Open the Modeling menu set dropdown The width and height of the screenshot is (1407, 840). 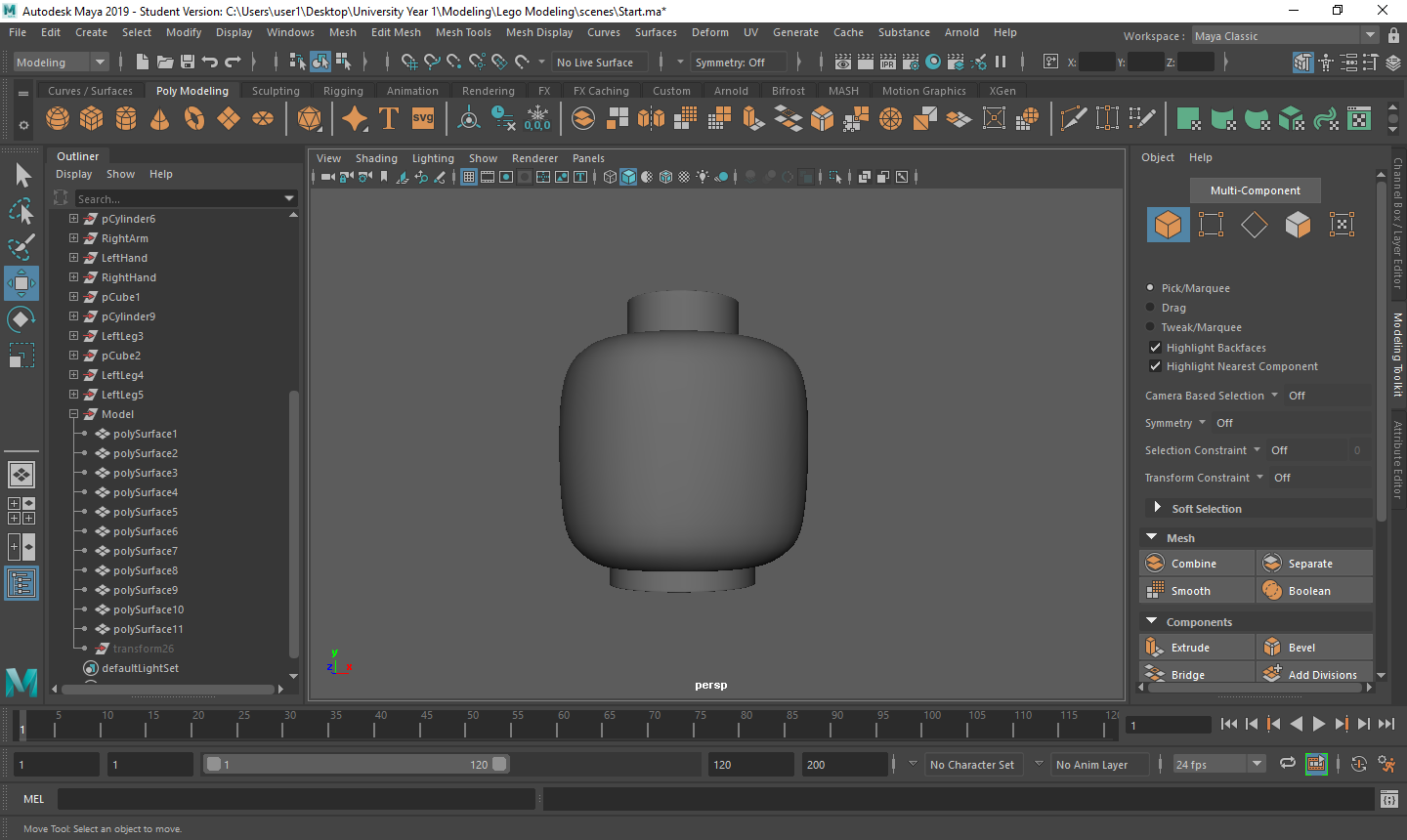coord(99,63)
